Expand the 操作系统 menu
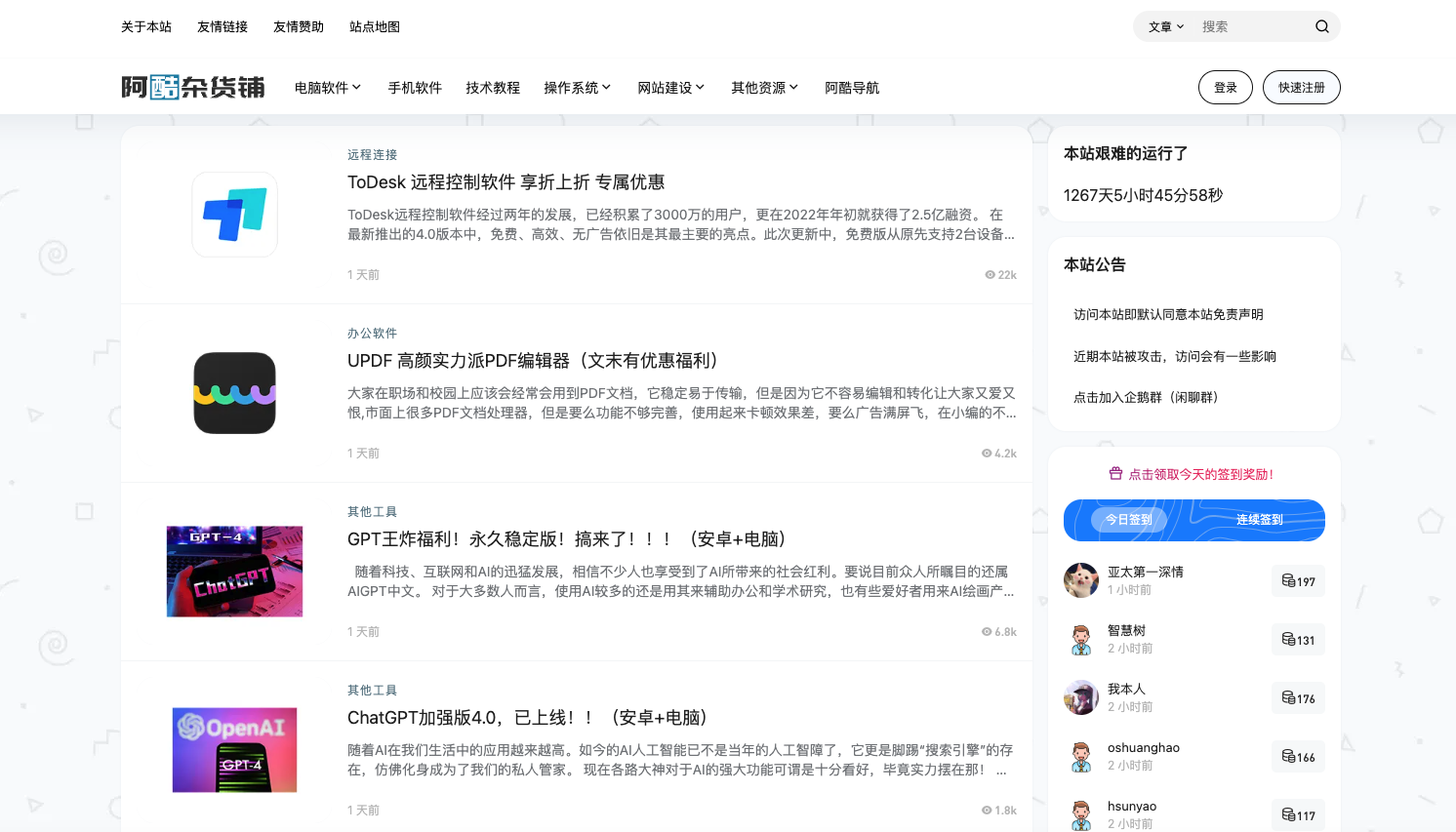1456x832 pixels. pyautogui.click(x=578, y=88)
